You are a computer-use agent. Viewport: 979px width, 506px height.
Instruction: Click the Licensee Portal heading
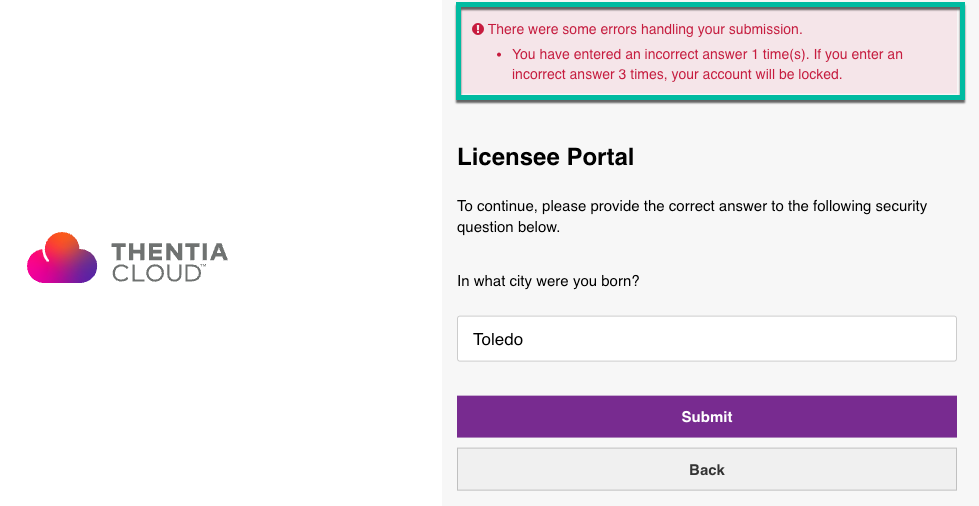pyautogui.click(x=546, y=157)
